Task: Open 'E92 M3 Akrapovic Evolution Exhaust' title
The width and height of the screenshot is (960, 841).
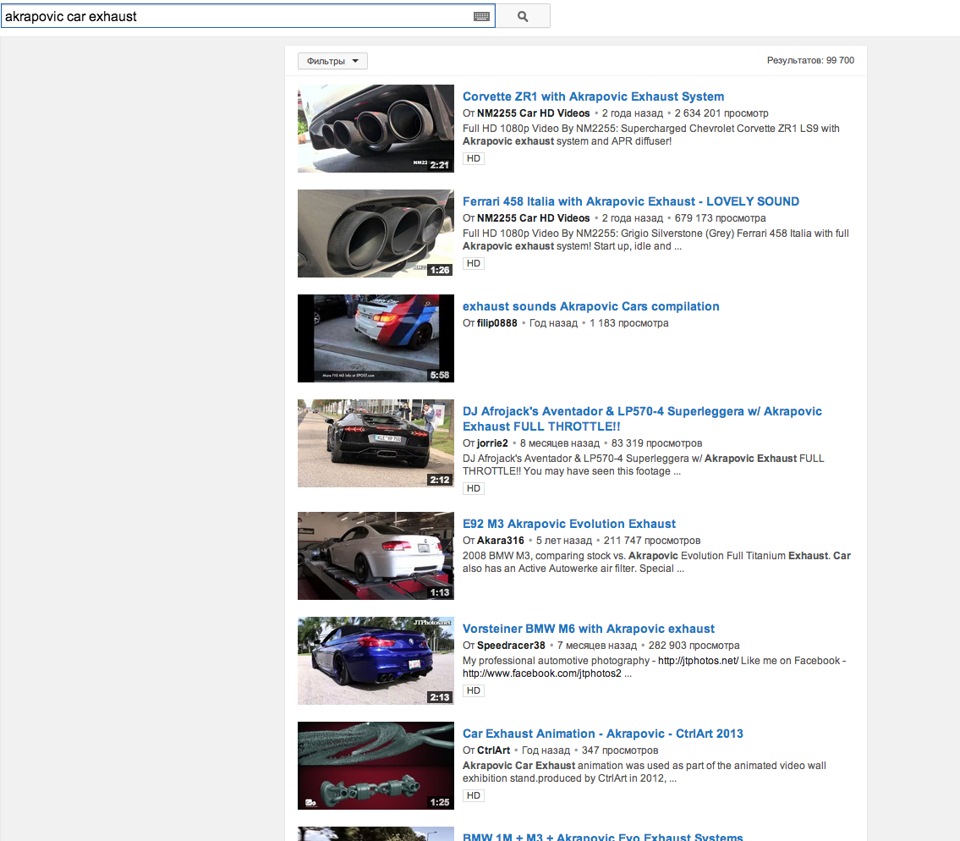Action: pos(569,524)
